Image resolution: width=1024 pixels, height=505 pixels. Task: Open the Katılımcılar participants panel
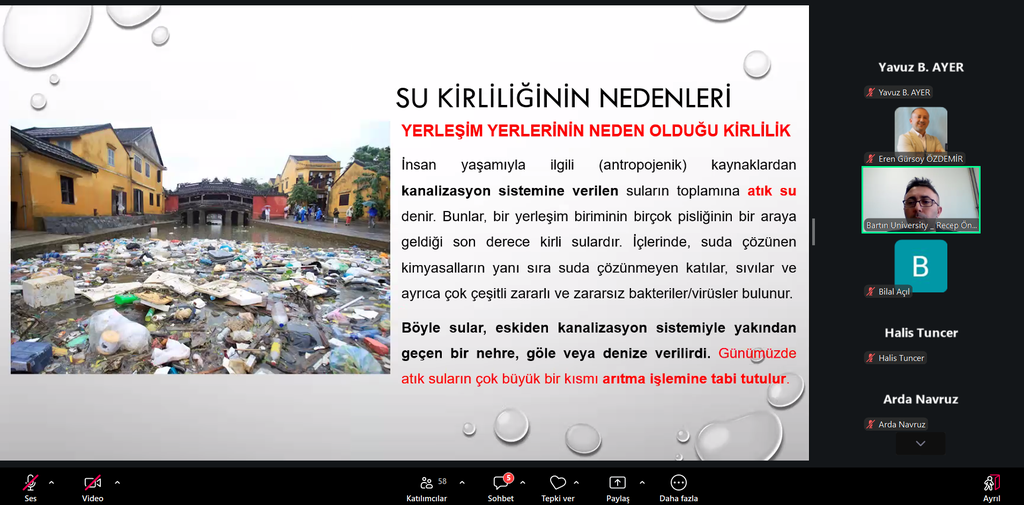pos(427,483)
